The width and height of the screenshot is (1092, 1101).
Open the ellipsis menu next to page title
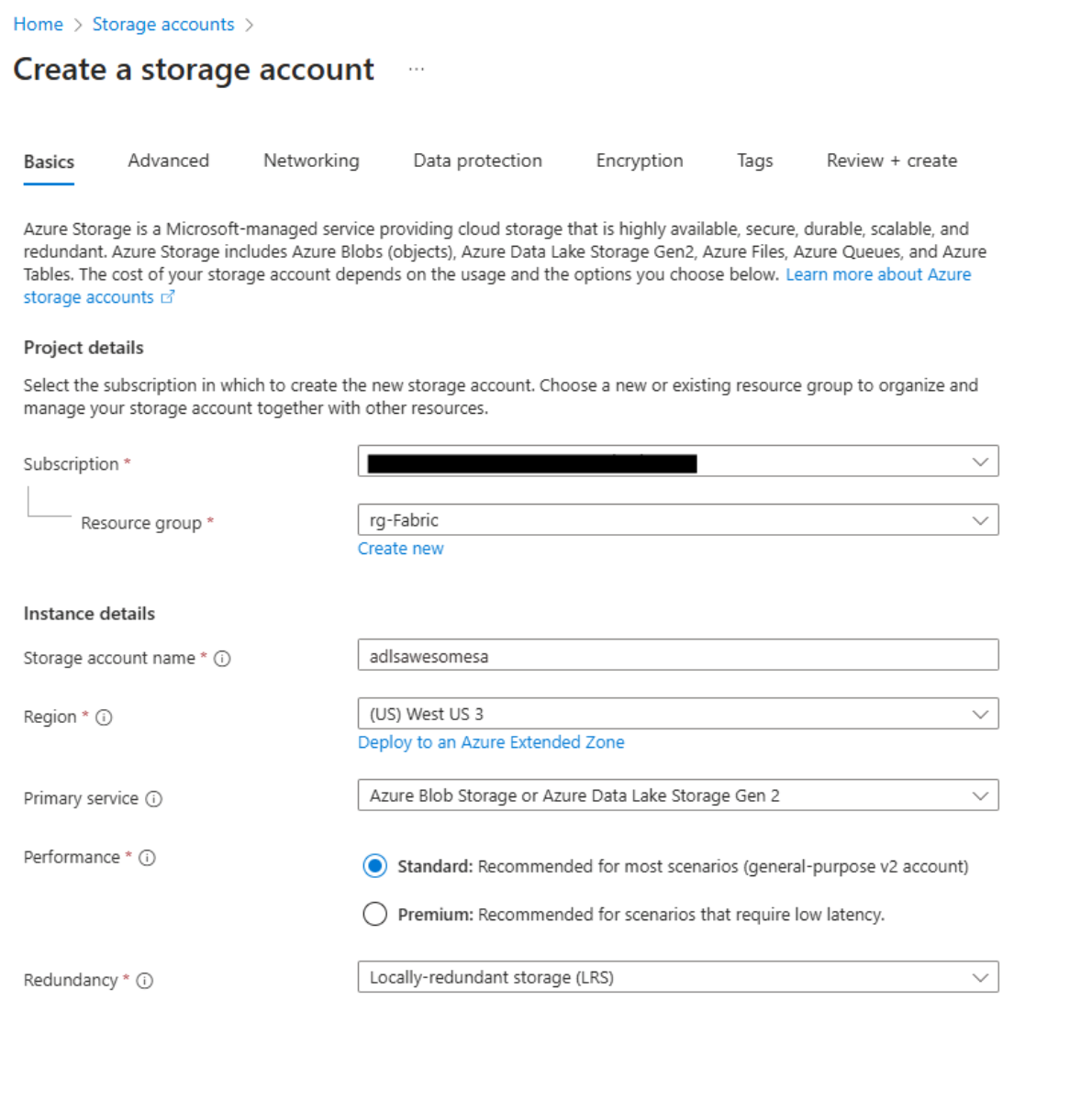pos(417,67)
